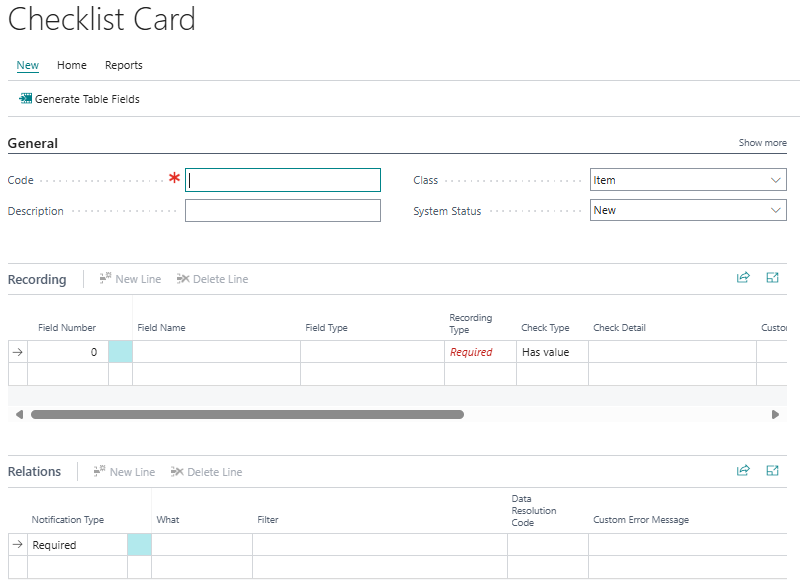The width and height of the screenshot is (800, 580).
Task: Click the Field Number cell showing 0
Action: 68,352
